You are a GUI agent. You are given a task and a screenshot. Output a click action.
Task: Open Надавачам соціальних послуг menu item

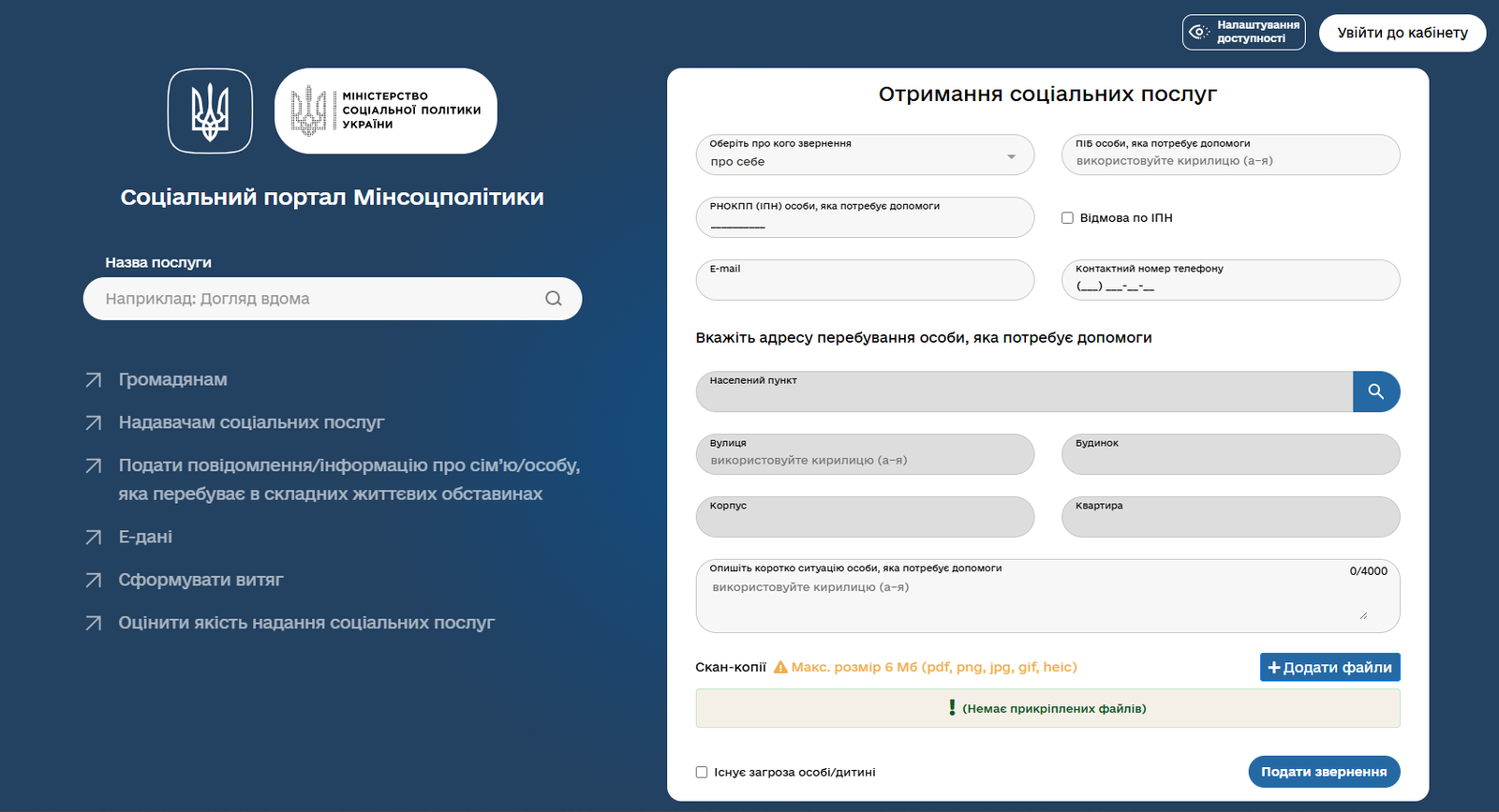click(251, 422)
